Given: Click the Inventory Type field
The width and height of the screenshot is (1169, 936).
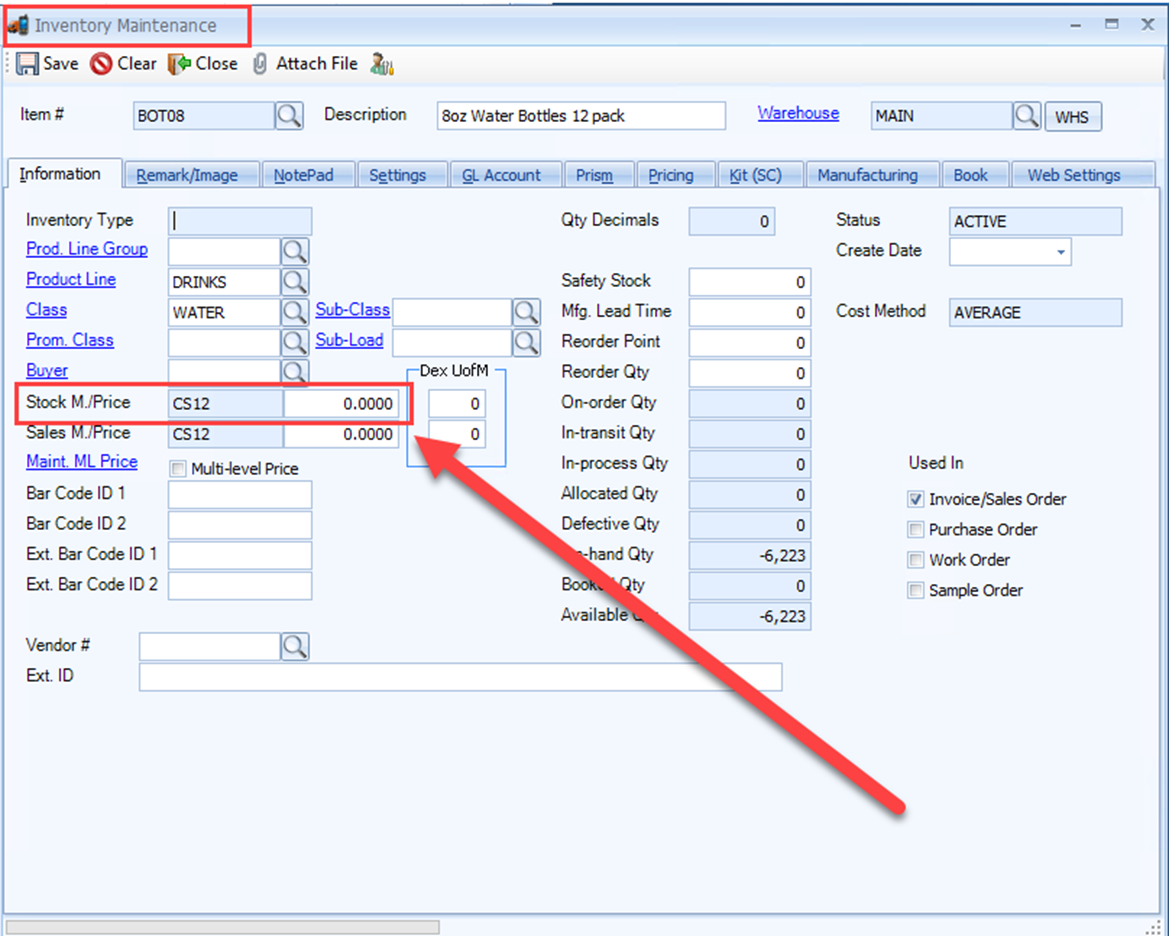Looking at the screenshot, I should click(240, 222).
